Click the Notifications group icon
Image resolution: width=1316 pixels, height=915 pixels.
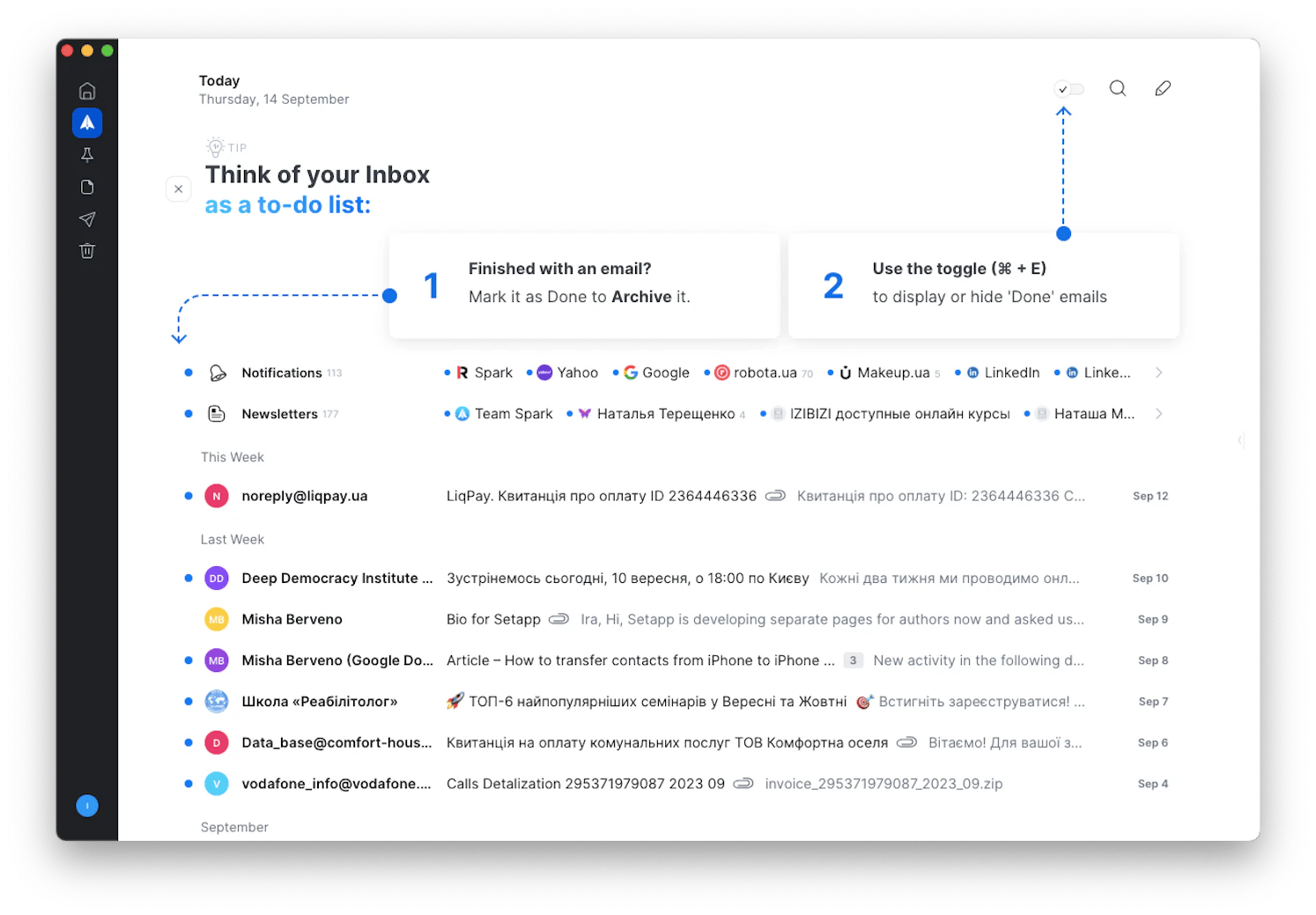(x=218, y=373)
